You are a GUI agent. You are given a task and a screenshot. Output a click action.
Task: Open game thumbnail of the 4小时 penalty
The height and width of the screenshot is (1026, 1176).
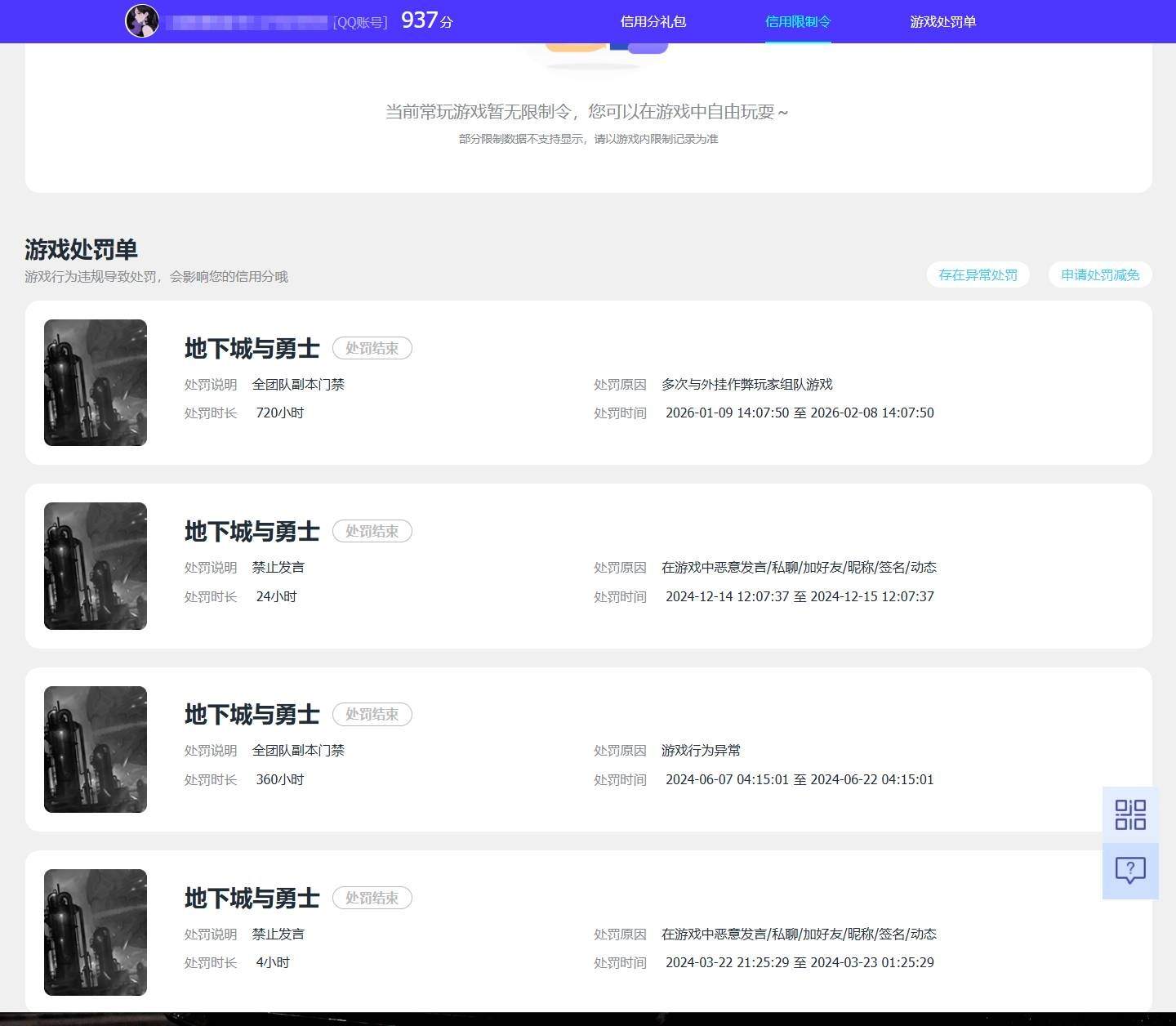96,932
